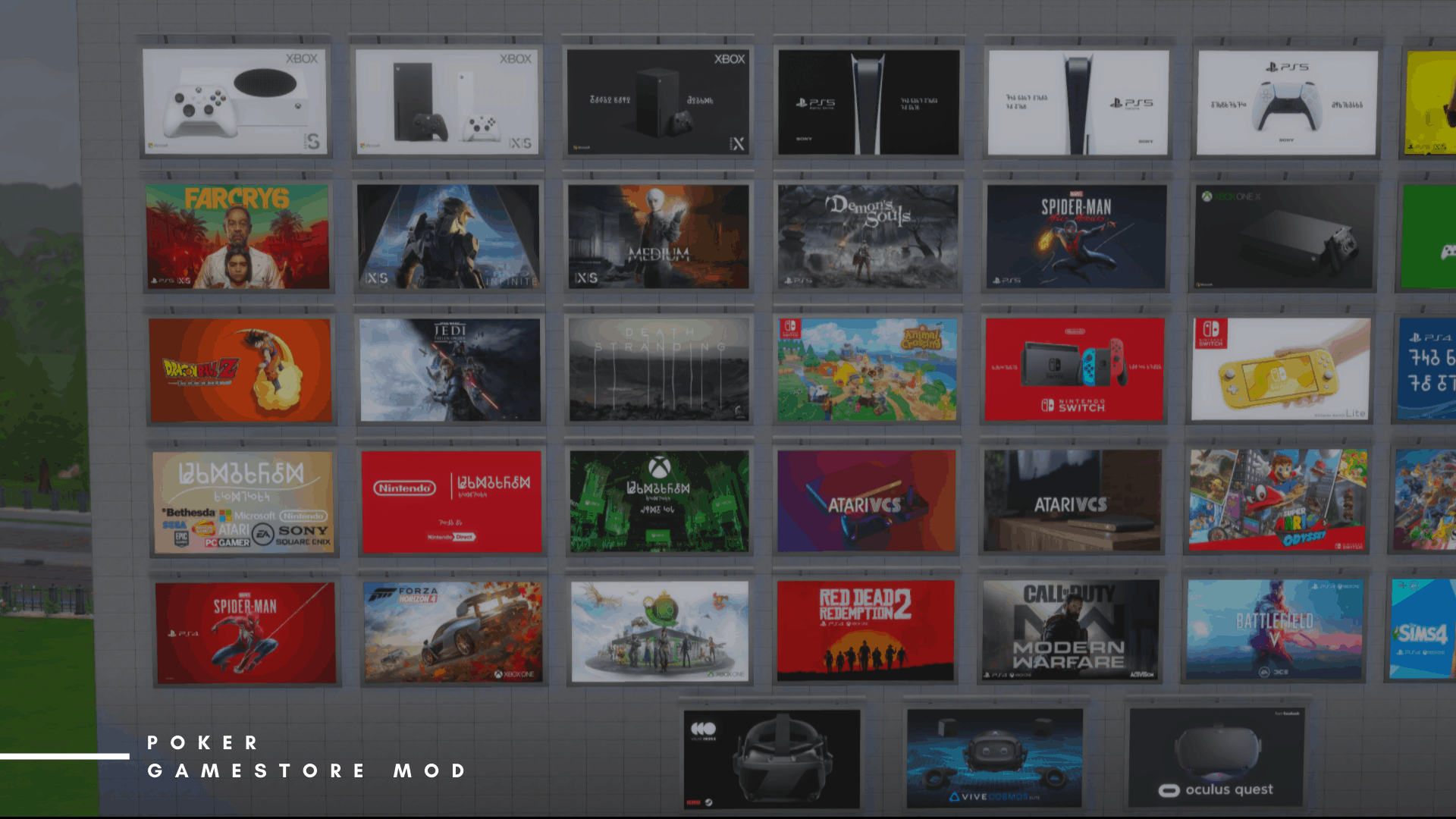The height and width of the screenshot is (819, 1456).
Task: Select the Xbox Series S console poster
Action: [x=235, y=102]
